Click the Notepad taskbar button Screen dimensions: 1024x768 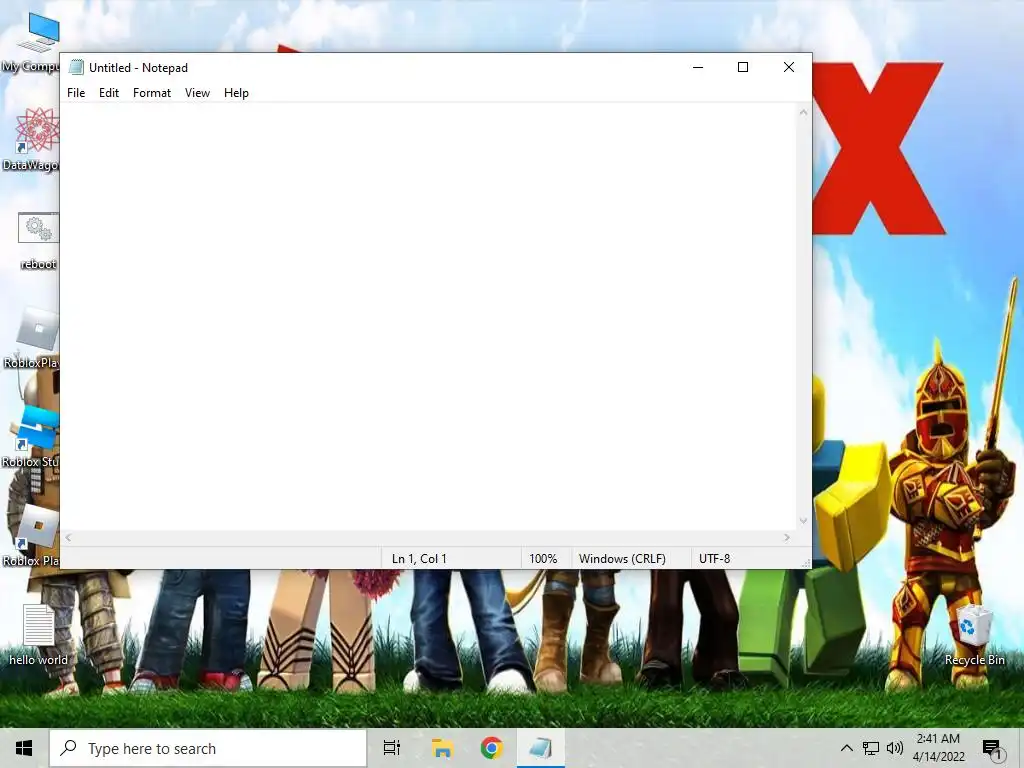tap(541, 748)
